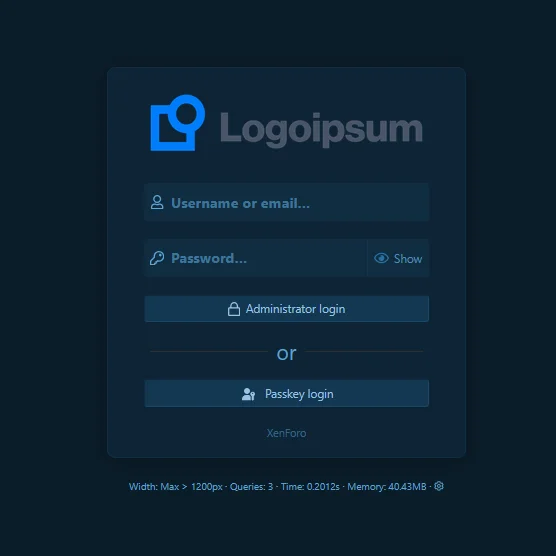
Task: Open the gear icon in debug footer
Action: tap(439, 486)
